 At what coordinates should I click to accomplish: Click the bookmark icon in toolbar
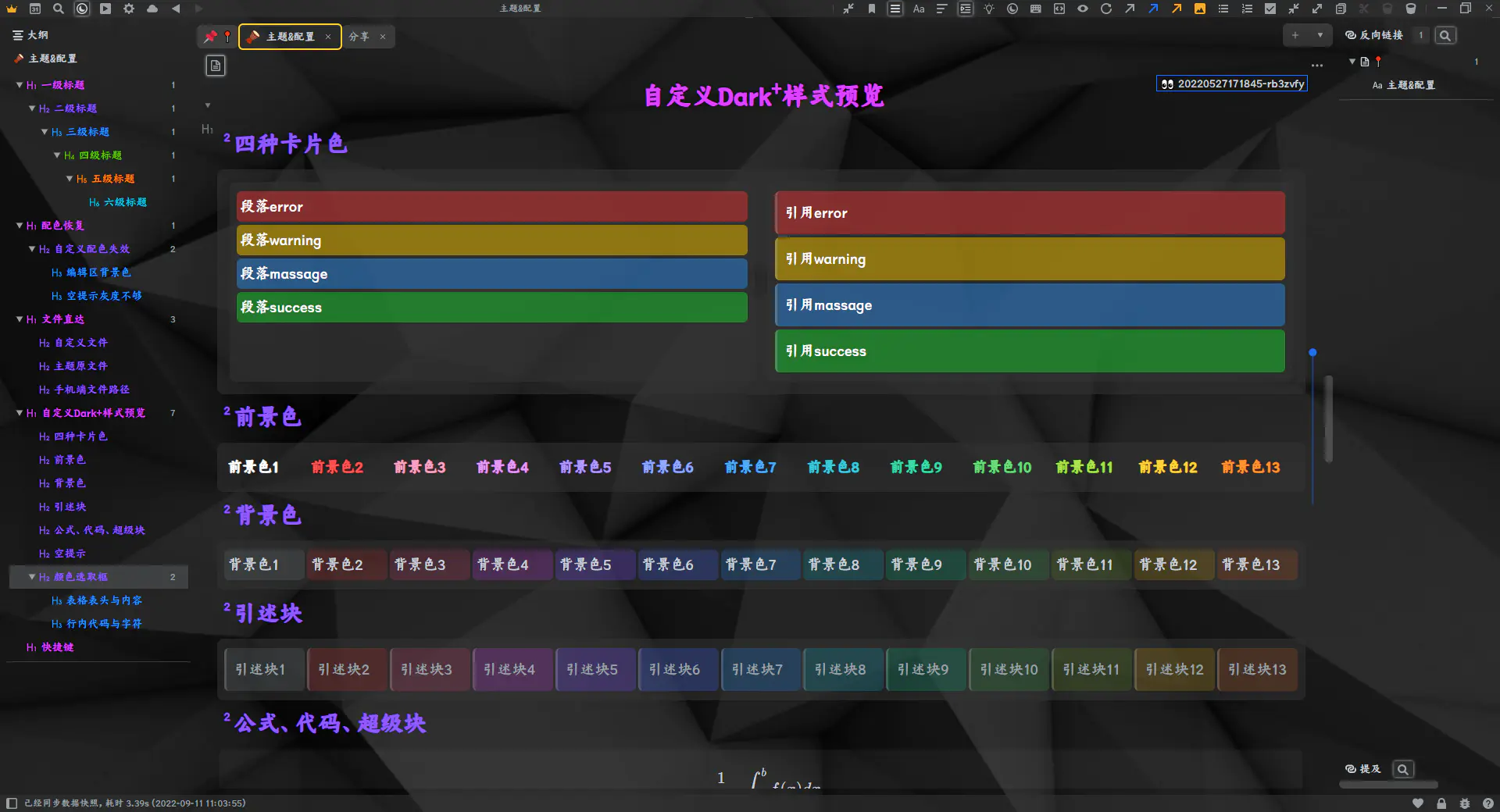[x=872, y=9]
